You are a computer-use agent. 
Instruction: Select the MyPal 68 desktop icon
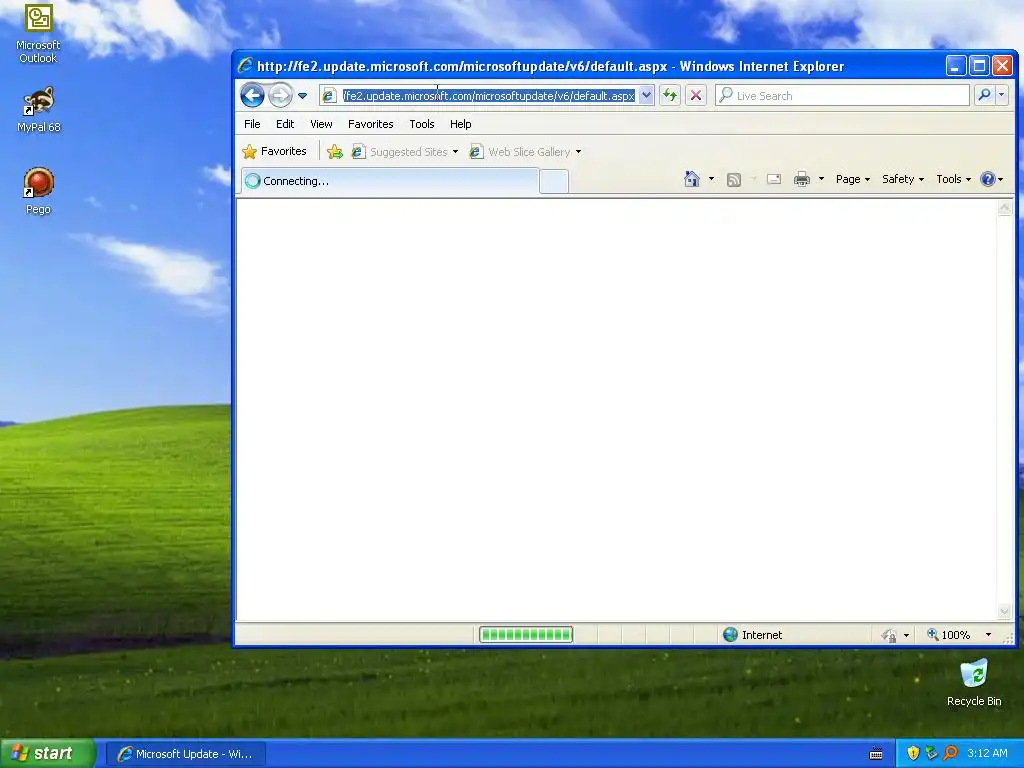pyautogui.click(x=39, y=110)
